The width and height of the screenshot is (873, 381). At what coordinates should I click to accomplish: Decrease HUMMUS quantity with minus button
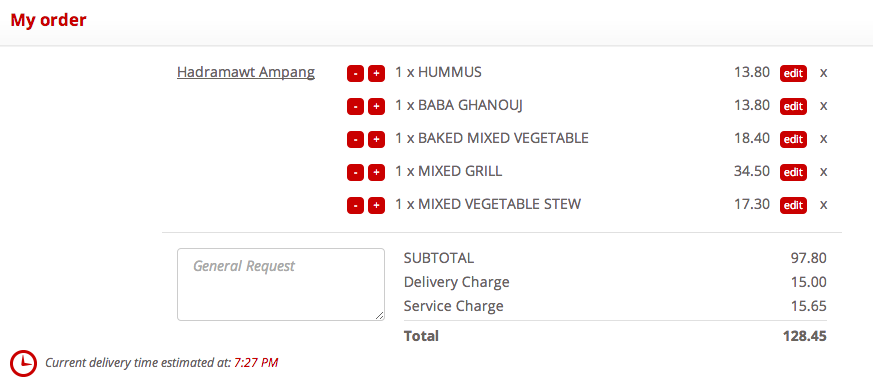click(x=355, y=73)
